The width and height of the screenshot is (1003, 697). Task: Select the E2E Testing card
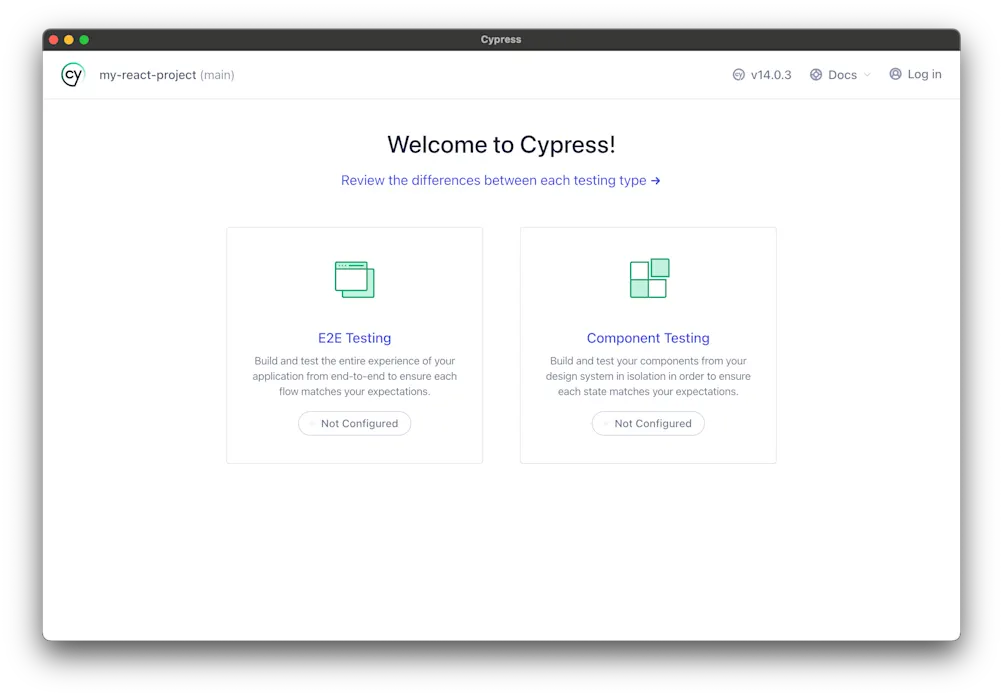click(x=354, y=344)
